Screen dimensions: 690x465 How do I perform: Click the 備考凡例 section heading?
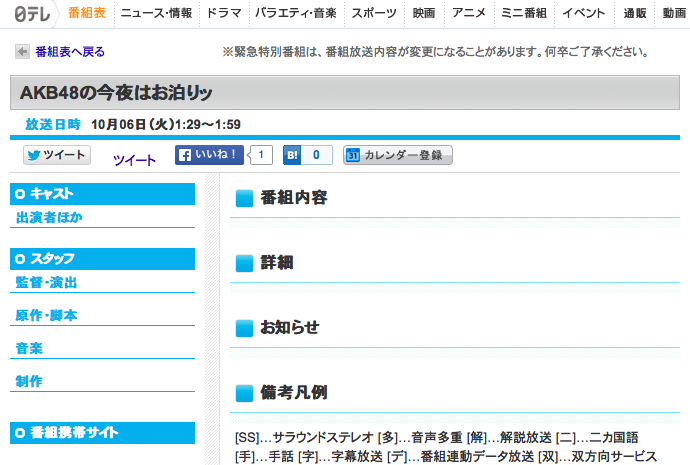pos(294,392)
